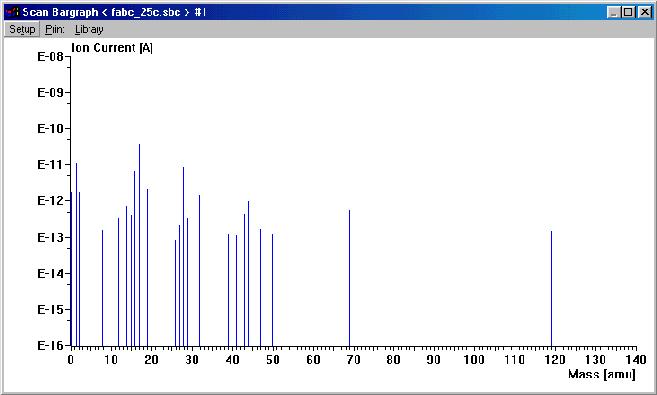Minimize the Scan Bargraph window
The image size is (657, 395).
pos(613,12)
